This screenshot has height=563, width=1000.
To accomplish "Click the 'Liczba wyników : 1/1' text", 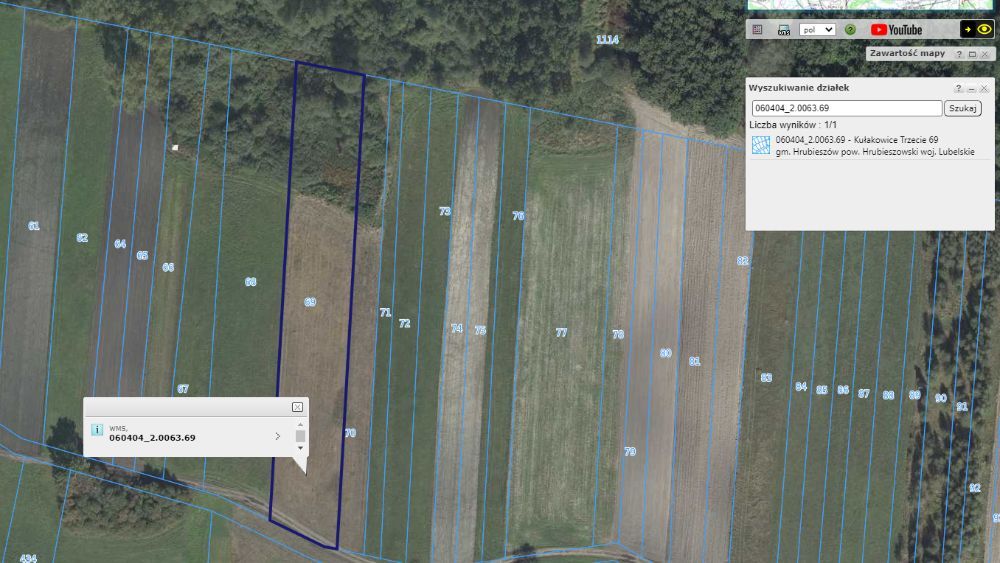I will (x=793, y=125).
